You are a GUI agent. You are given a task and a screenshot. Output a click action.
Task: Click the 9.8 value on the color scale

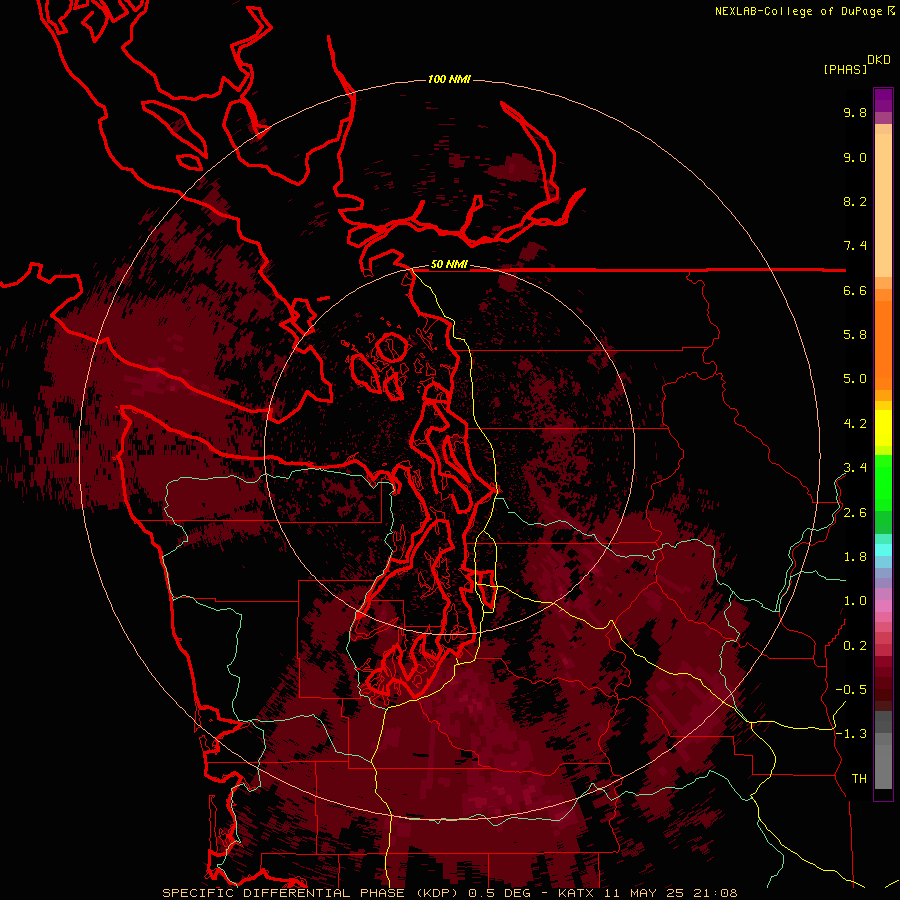pos(855,113)
